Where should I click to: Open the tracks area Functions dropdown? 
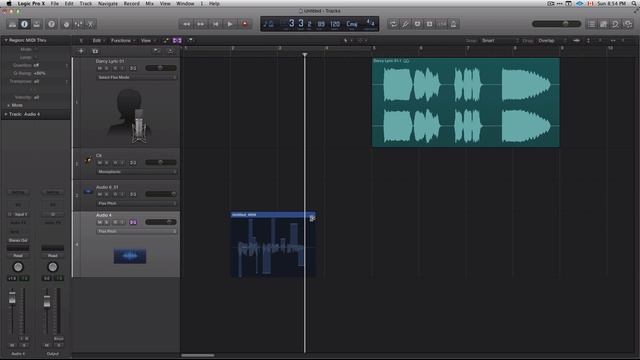tap(122, 40)
